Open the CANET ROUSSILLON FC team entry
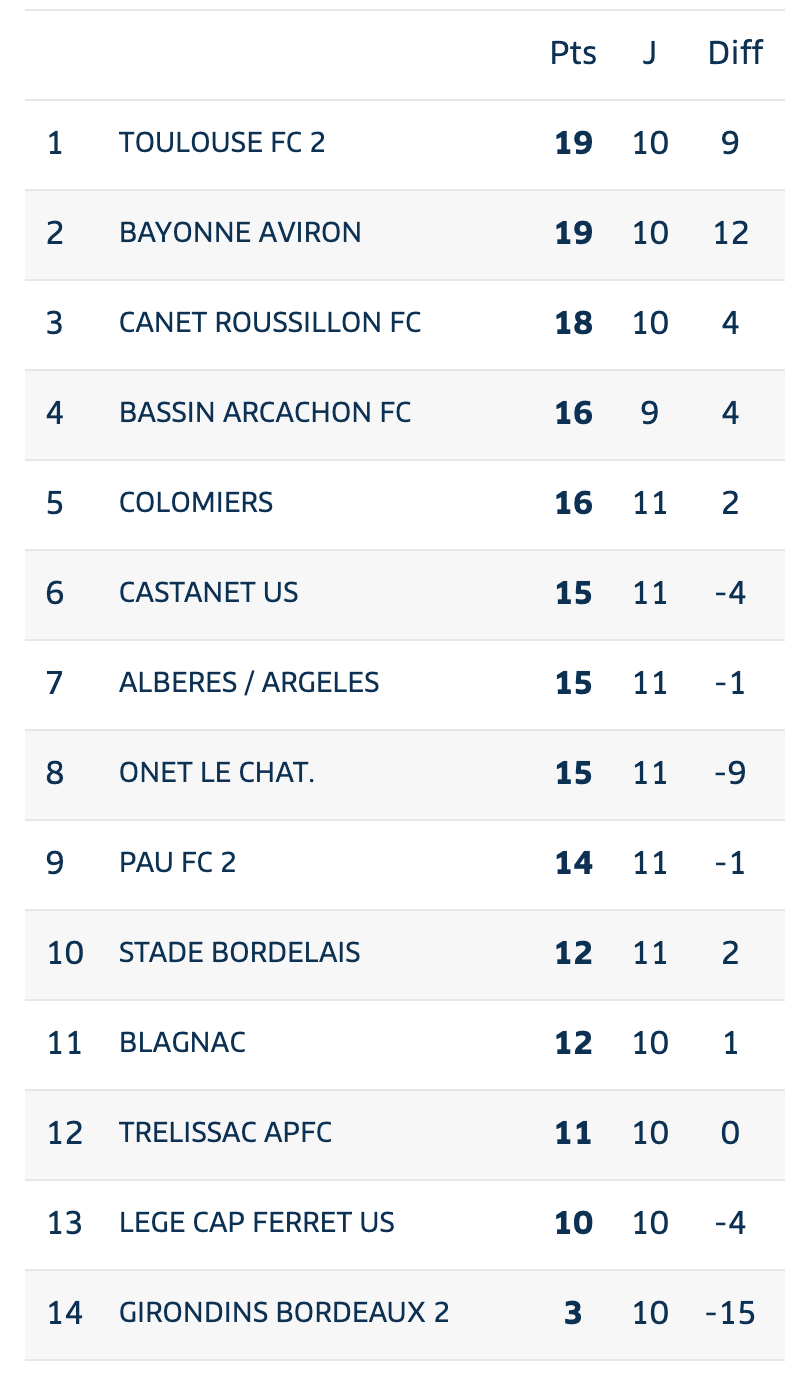Viewport: 800px width, 1374px height. (x=404, y=324)
